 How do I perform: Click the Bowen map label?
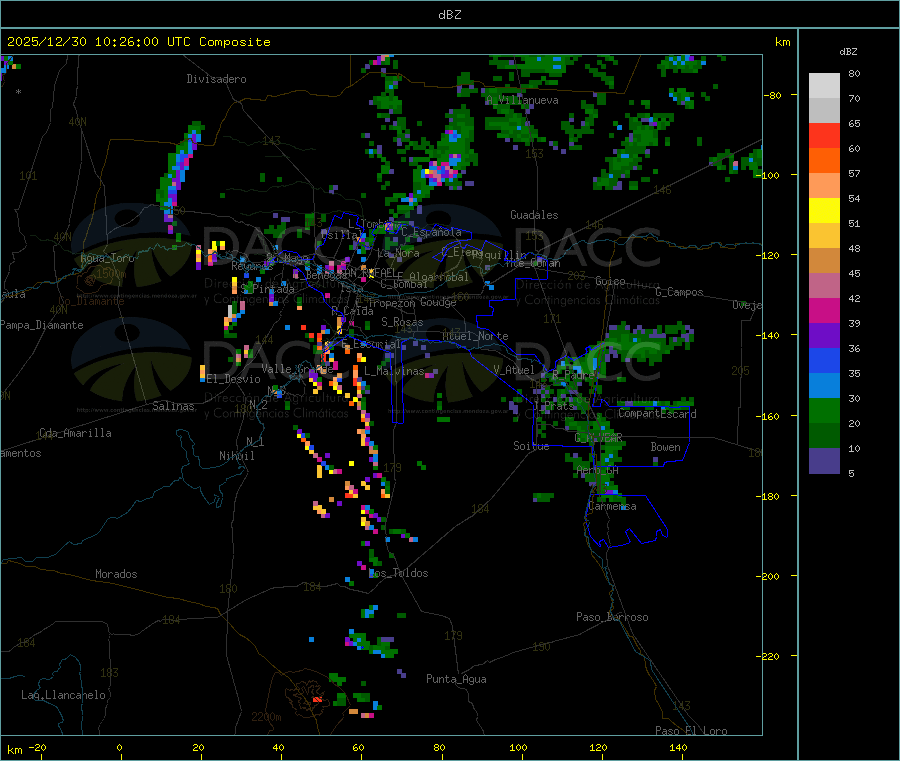point(666,447)
